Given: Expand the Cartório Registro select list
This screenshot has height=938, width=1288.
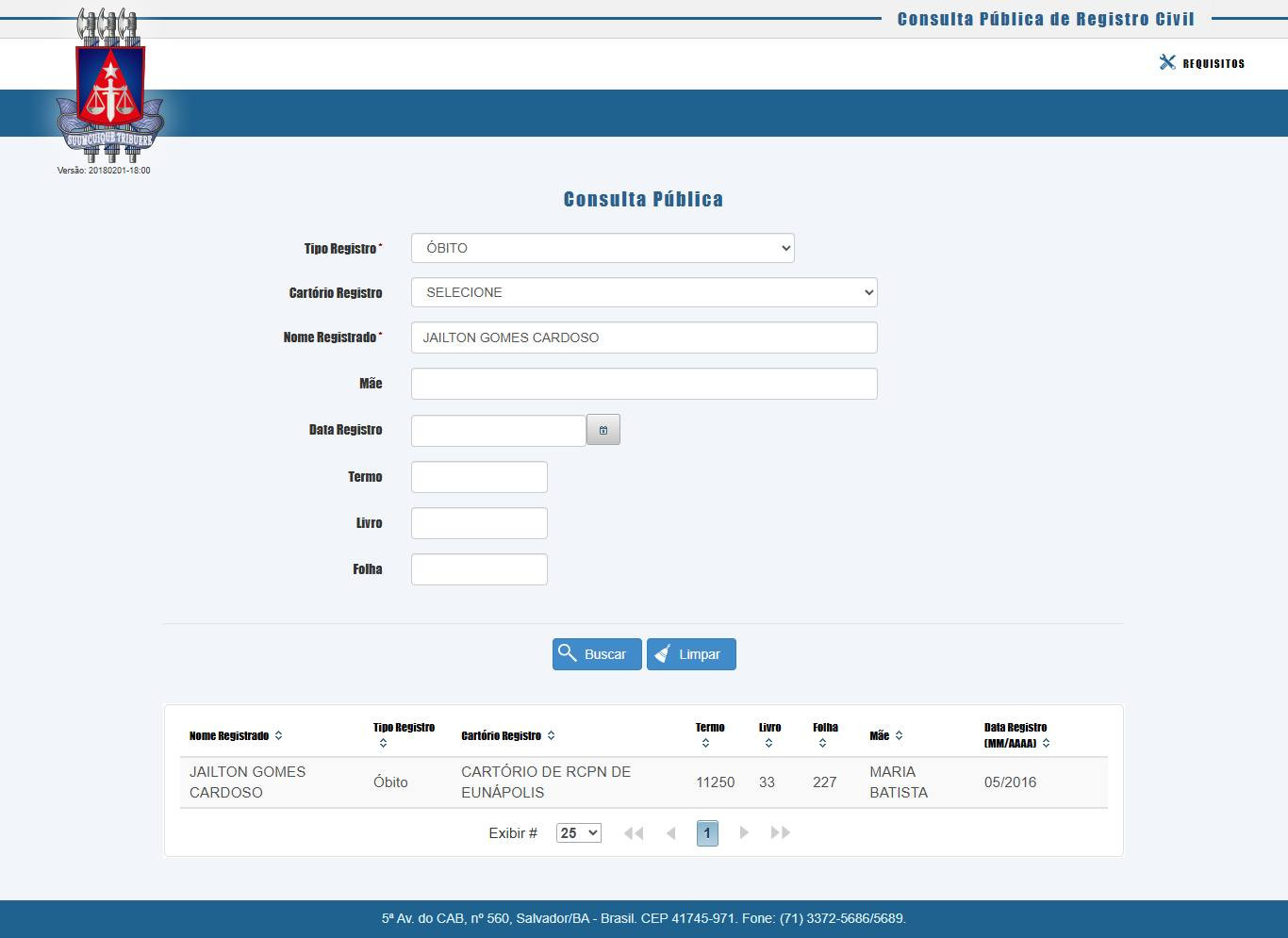Looking at the screenshot, I should pos(644,292).
